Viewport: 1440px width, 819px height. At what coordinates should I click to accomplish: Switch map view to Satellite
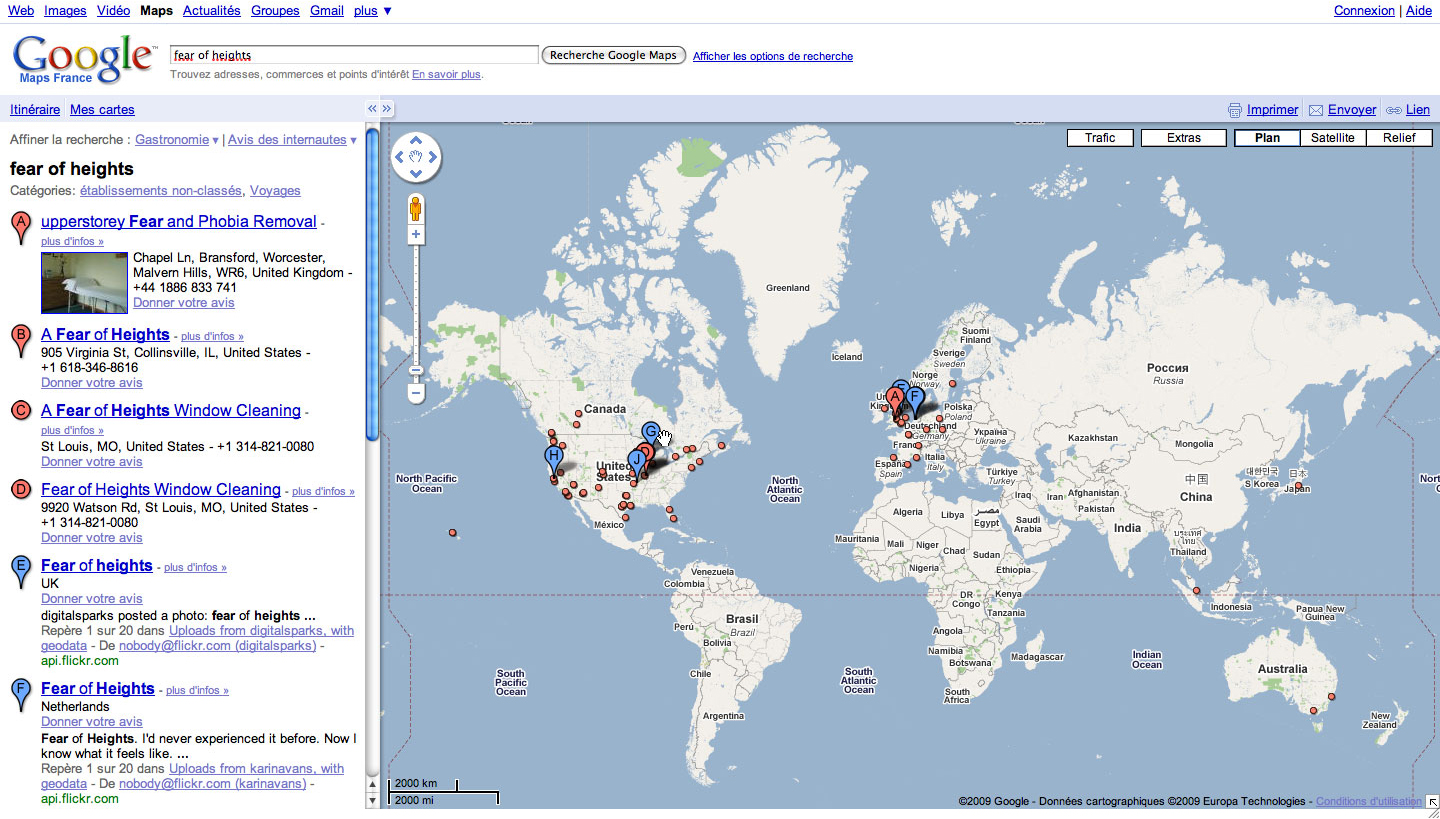coord(1333,138)
